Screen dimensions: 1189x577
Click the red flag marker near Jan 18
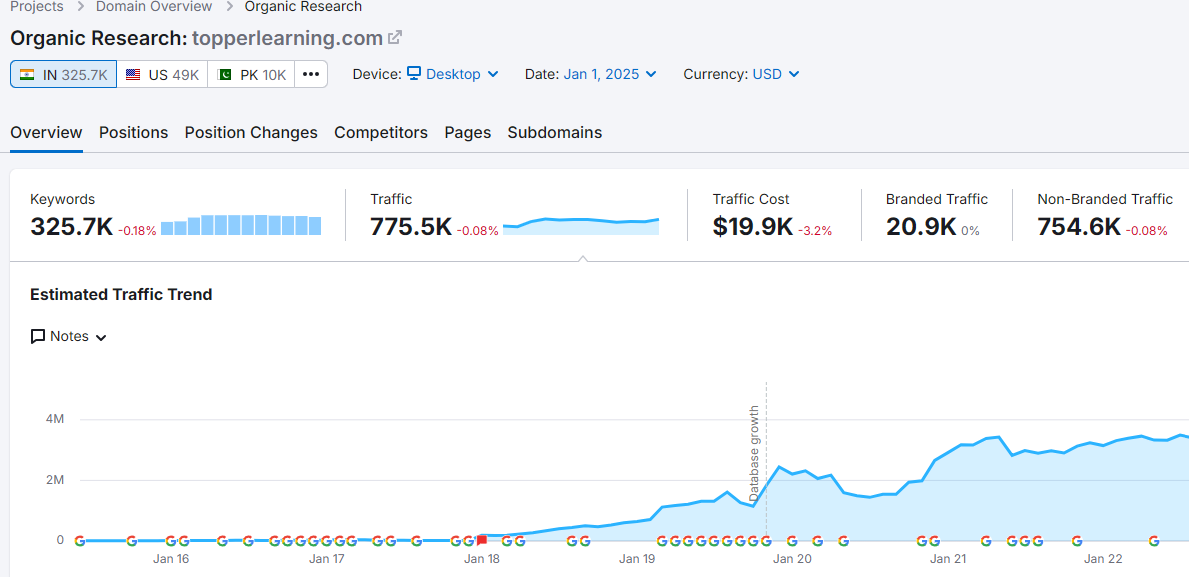[x=481, y=538]
